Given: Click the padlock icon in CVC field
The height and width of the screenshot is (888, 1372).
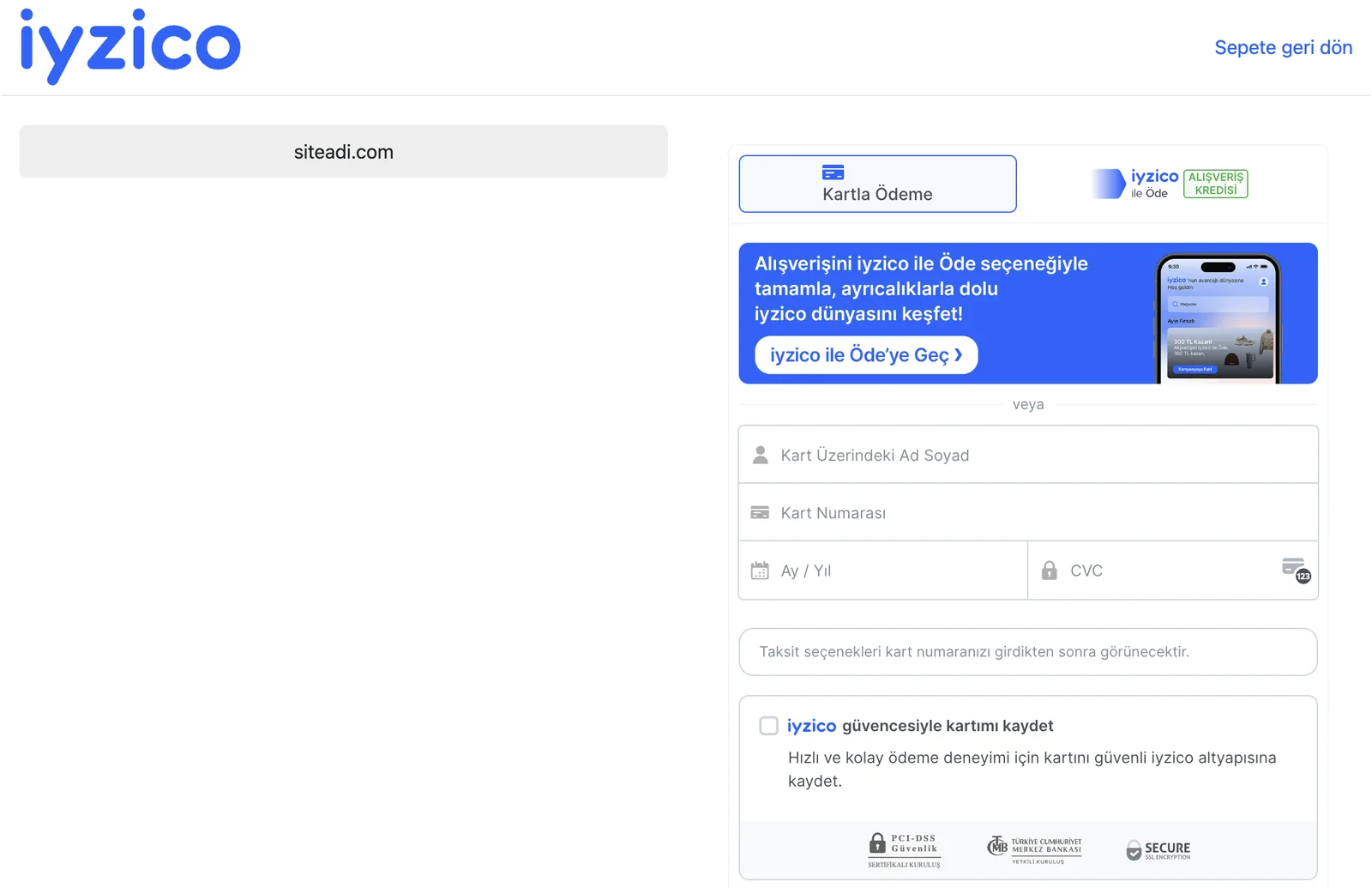Looking at the screenshot, I should pyautogui.click(x=1049, y=571).
